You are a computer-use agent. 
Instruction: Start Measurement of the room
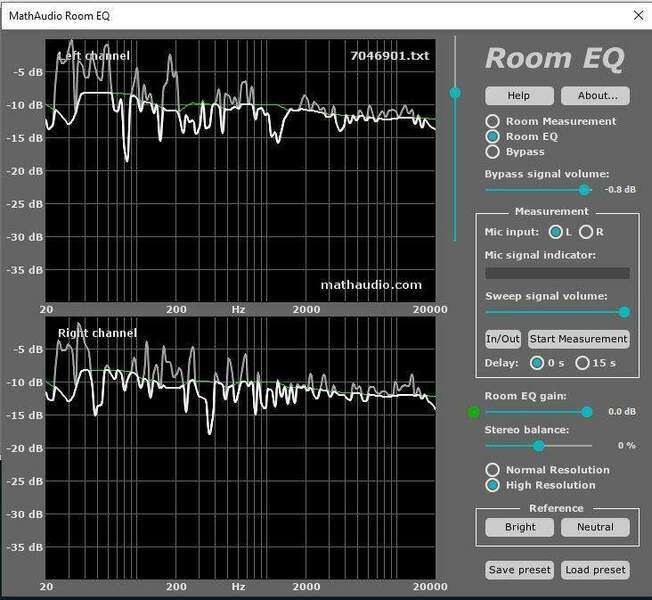click(578, 339)
